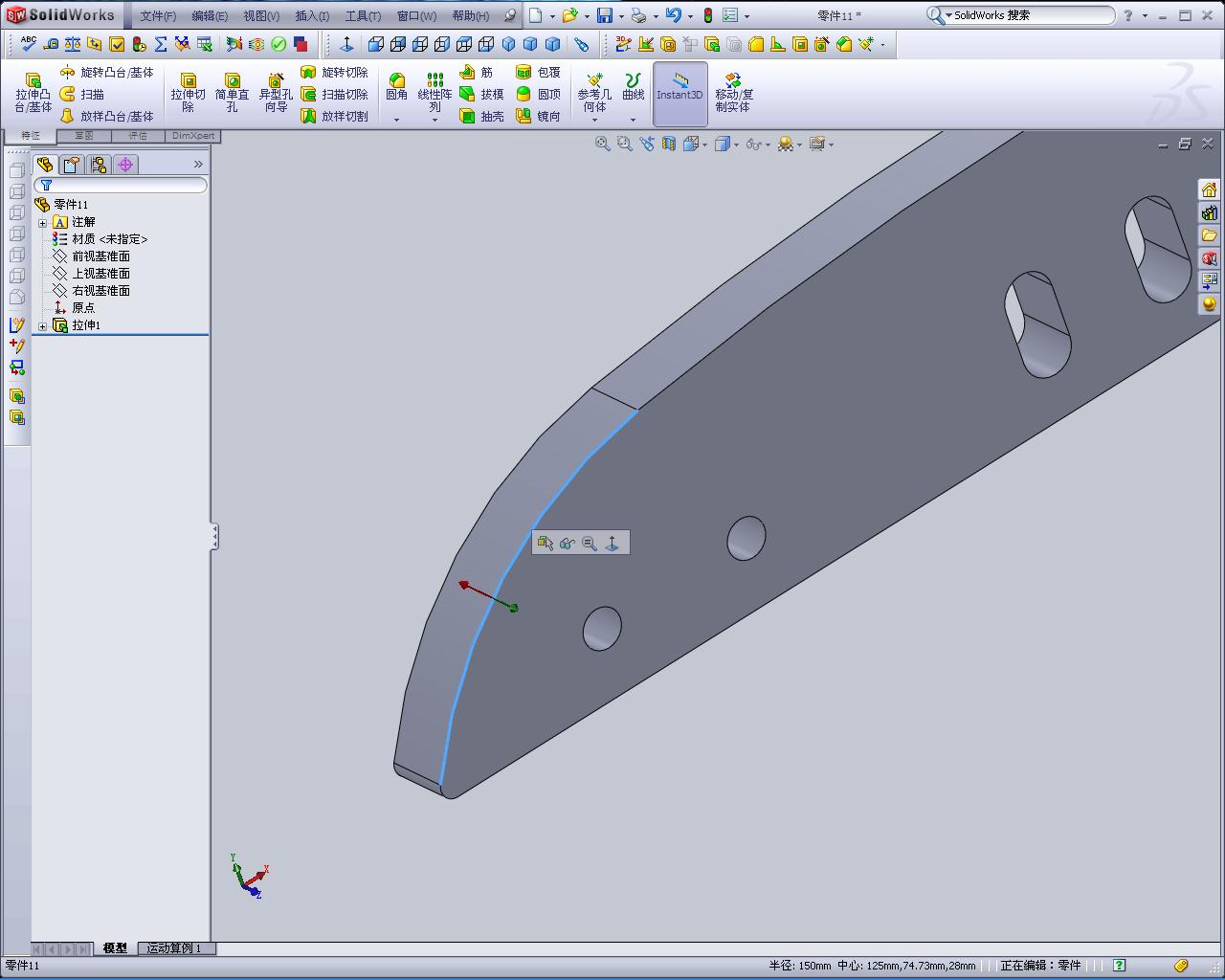Click the Save icon in the title toolbar
This screenshot has height=980, width=1225.
605,15
